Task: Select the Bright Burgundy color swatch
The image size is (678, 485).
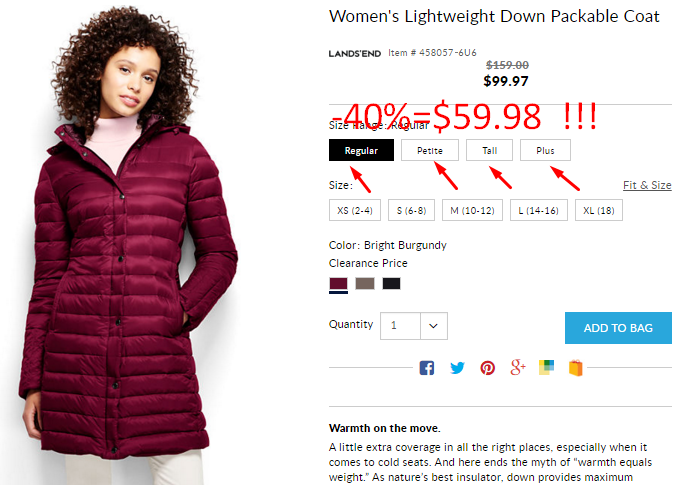Action: (338, 284)
